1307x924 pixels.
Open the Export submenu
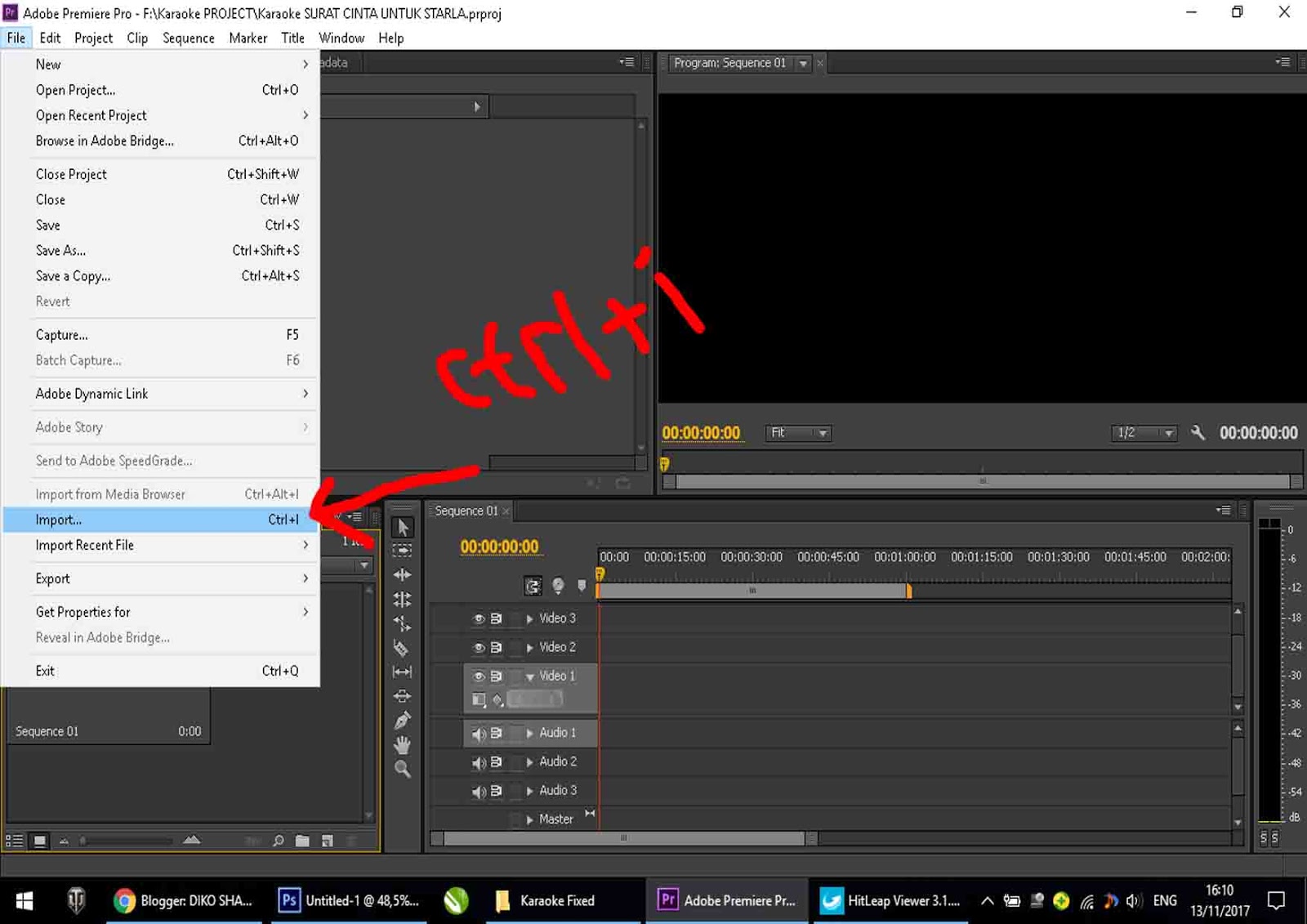(160, 578)
